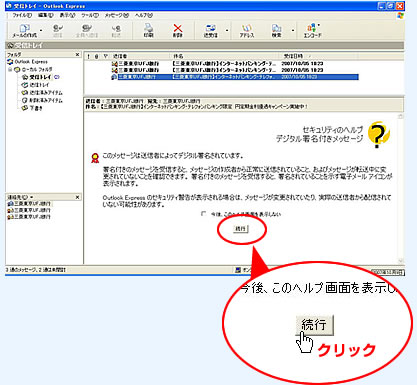Open the dropdown arrow beside Create Mail
Screen dimensions: 417x385
(41, 30)
